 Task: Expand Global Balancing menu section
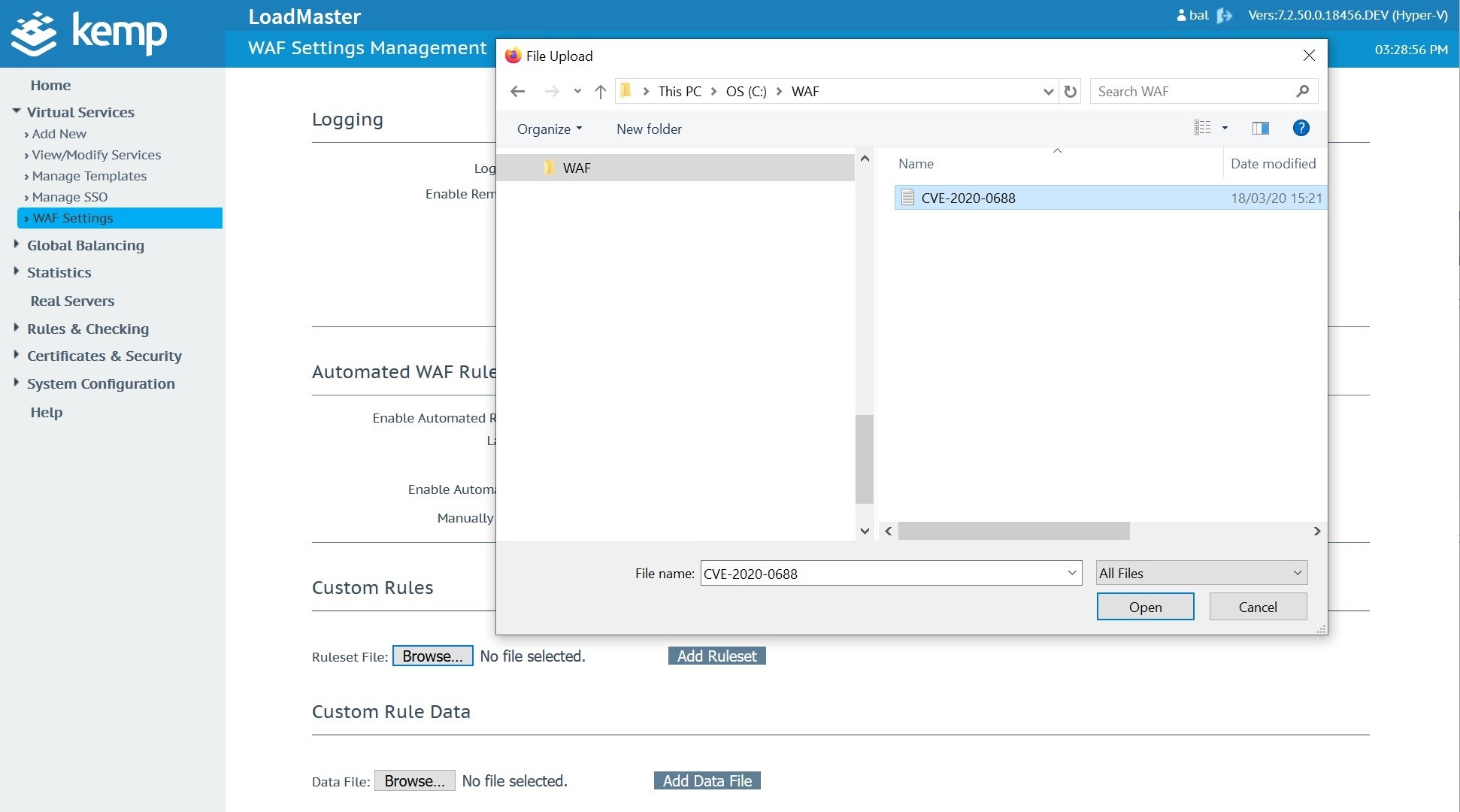pos(85,245)
